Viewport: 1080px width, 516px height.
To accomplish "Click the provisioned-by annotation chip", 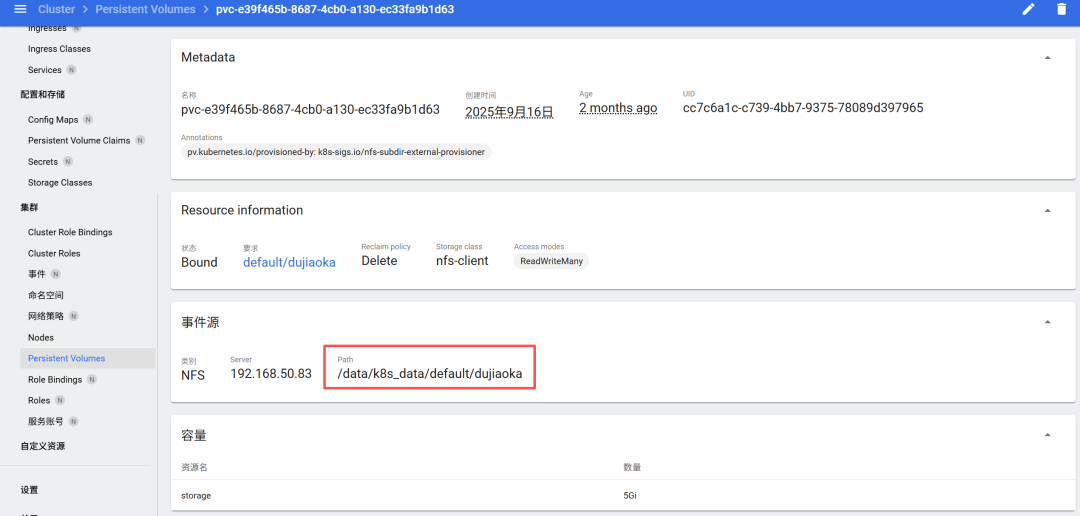I will [x=336, y=152].
